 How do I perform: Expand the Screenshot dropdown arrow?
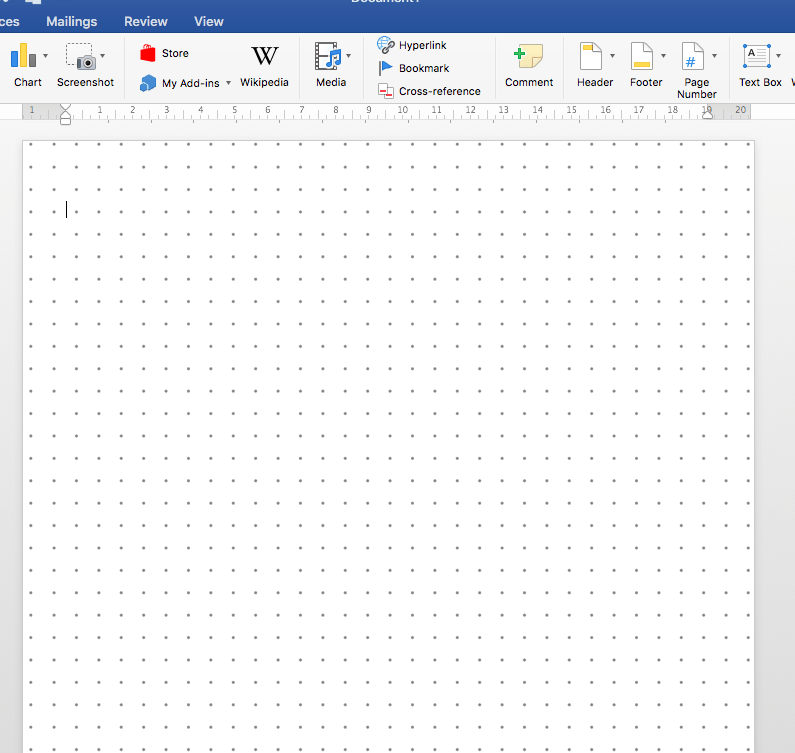(102, 56)
